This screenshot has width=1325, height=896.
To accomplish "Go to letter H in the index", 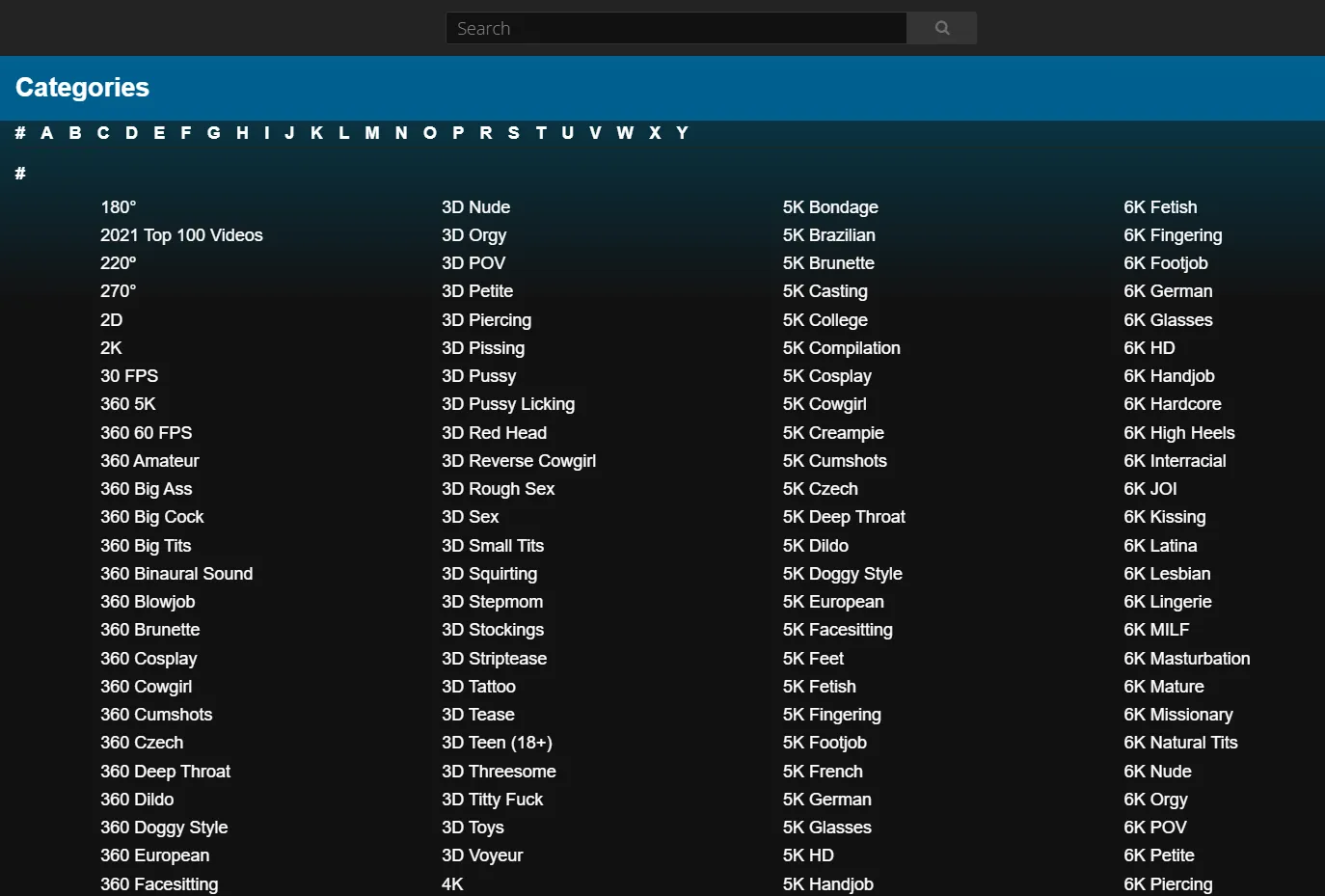I will click(242, 133).
